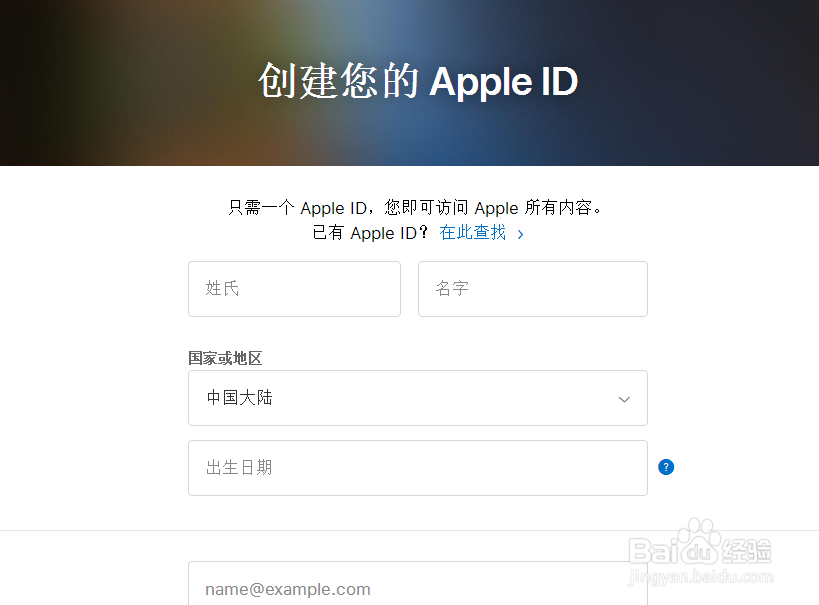819x605 pixels.
Task: Click the 已有 Apple ID? text
Action: click(x=370, y=232)
